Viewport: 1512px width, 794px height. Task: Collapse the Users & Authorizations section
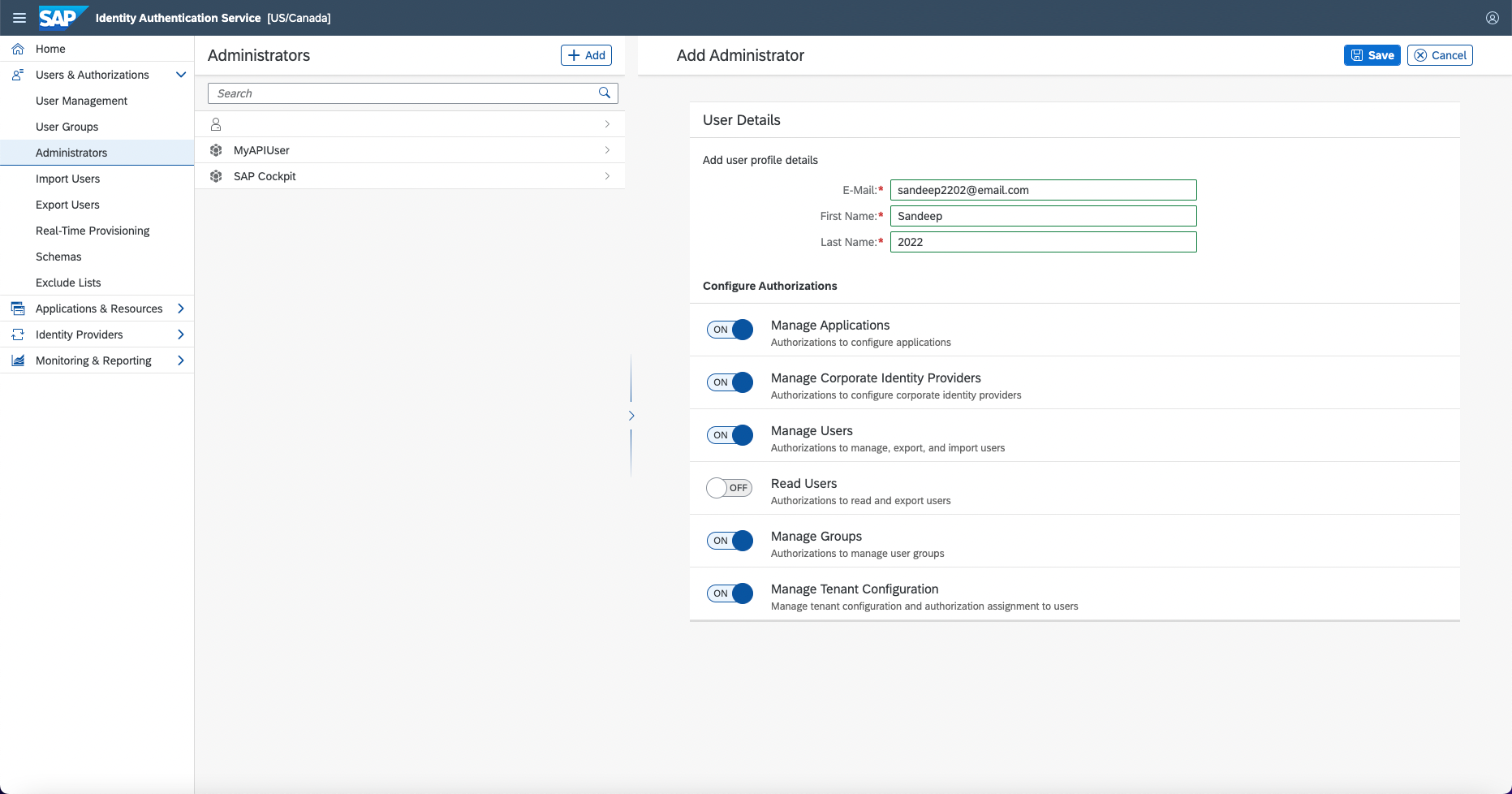[x=181, y=75]
